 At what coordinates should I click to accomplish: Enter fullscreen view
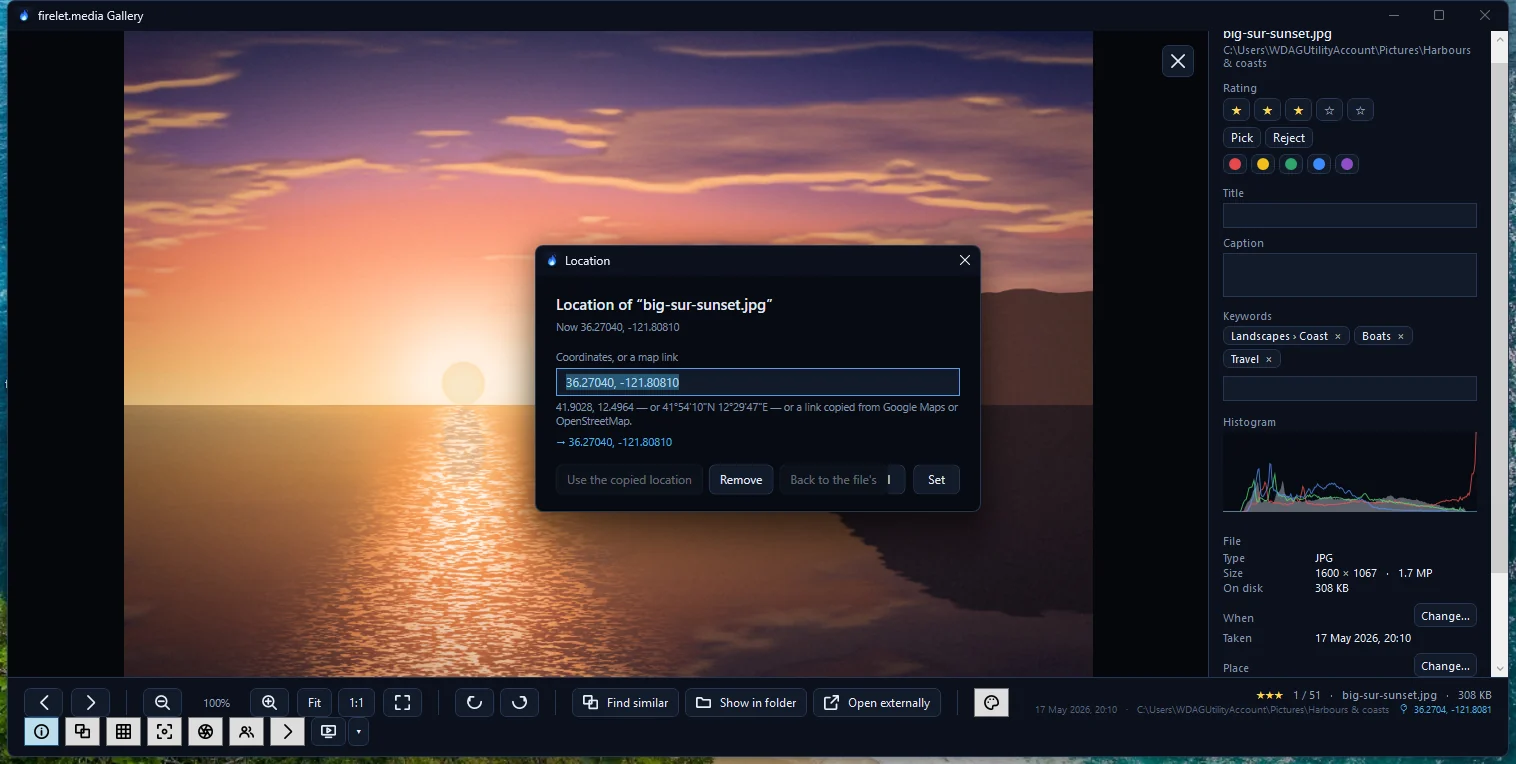point(402,703)
